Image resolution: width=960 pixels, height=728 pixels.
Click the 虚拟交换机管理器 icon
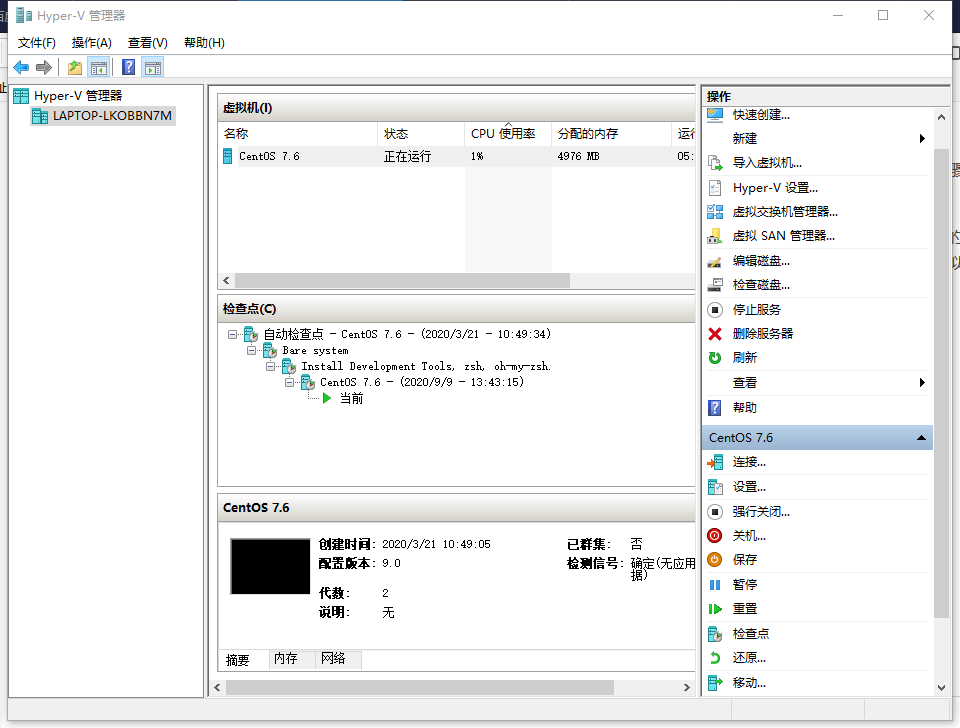tap(714, 212)
